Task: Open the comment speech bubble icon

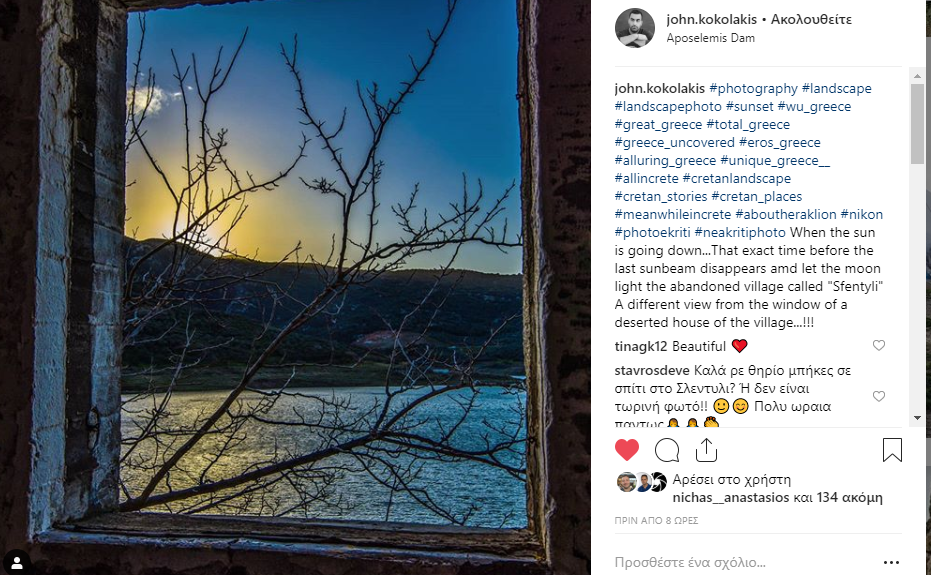Action: pos(667,450)
